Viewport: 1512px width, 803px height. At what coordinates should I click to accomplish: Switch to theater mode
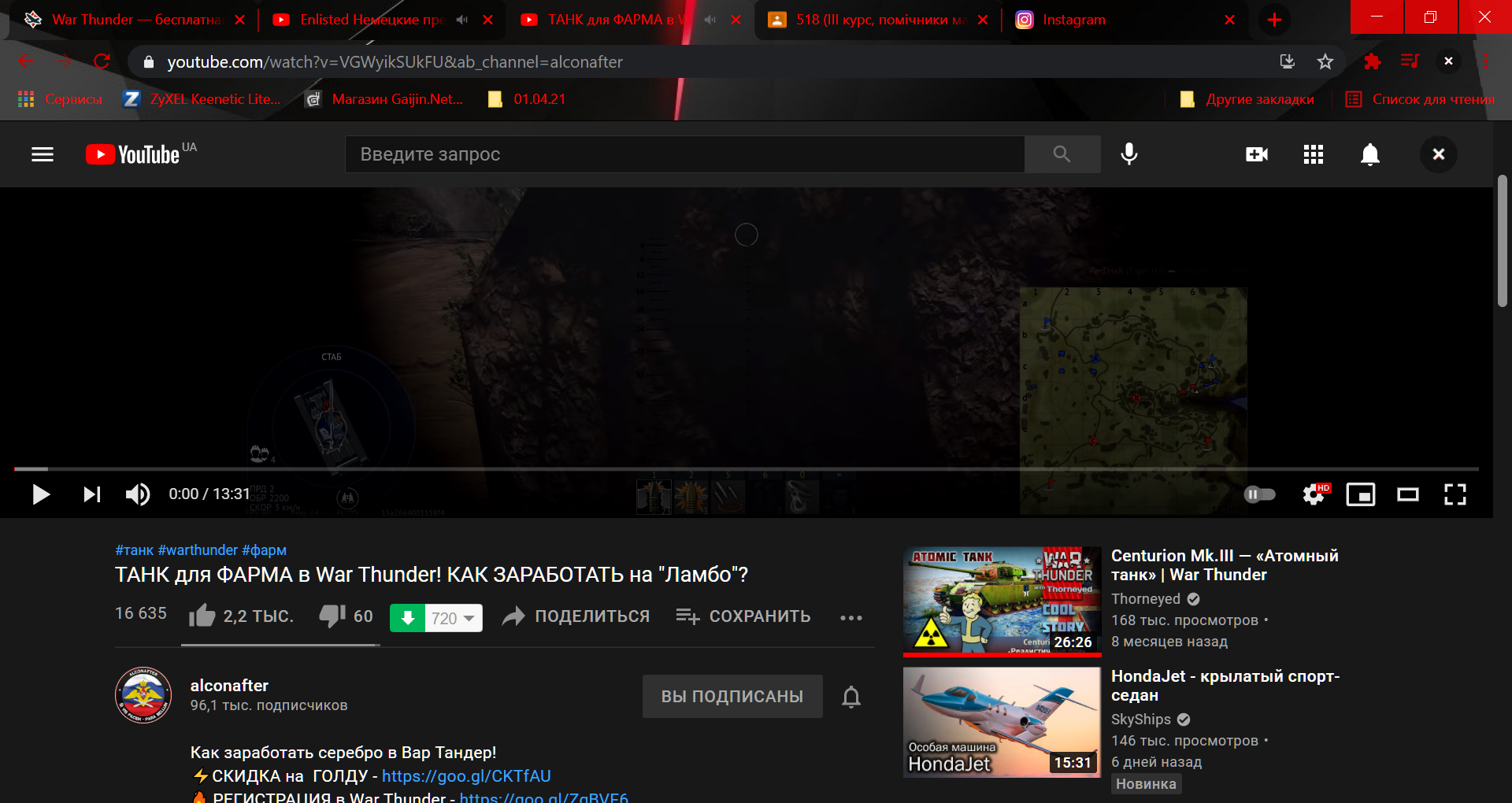(x=1408, y=494)
